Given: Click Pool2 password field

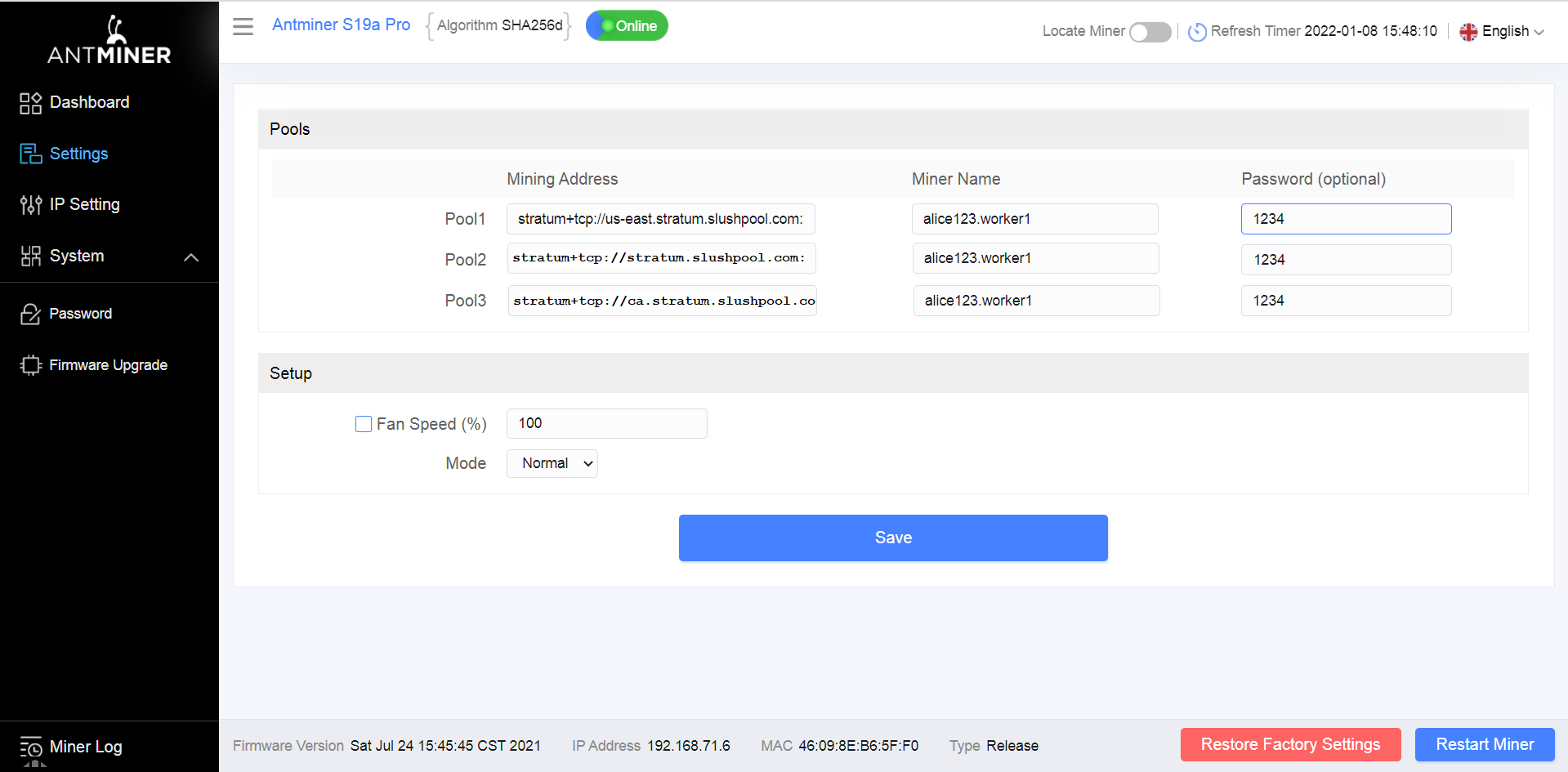Looking at the screenshot, I should pos(1347,260).
